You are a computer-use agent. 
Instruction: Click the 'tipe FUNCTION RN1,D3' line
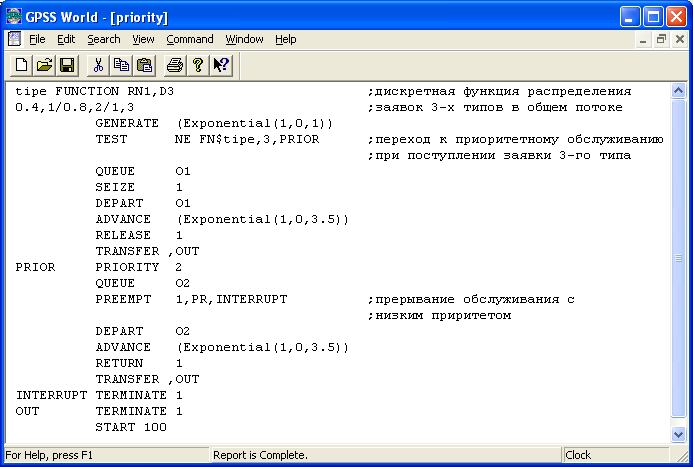pyautogui.click(x=95, y=91)
